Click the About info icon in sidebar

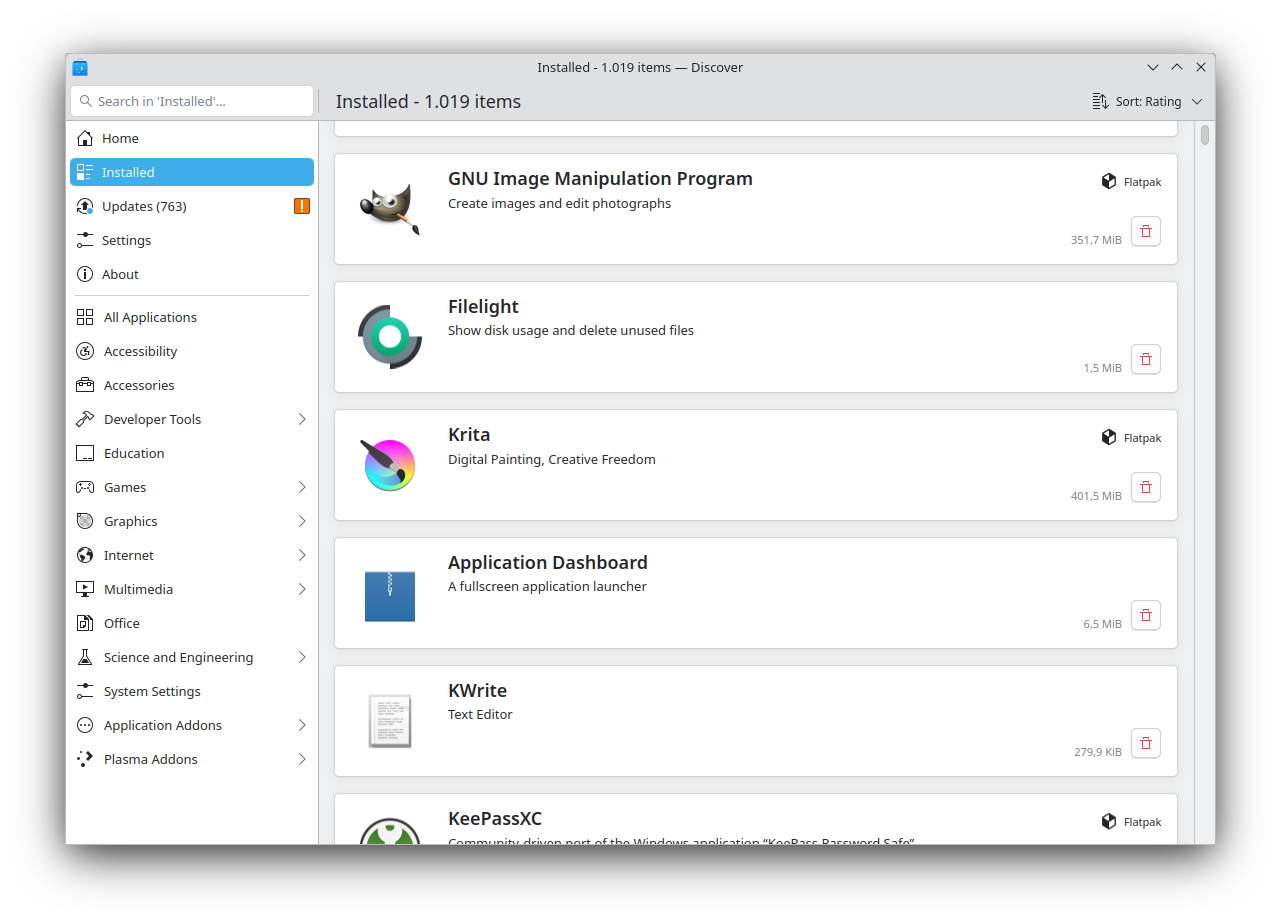coord(85,274)
